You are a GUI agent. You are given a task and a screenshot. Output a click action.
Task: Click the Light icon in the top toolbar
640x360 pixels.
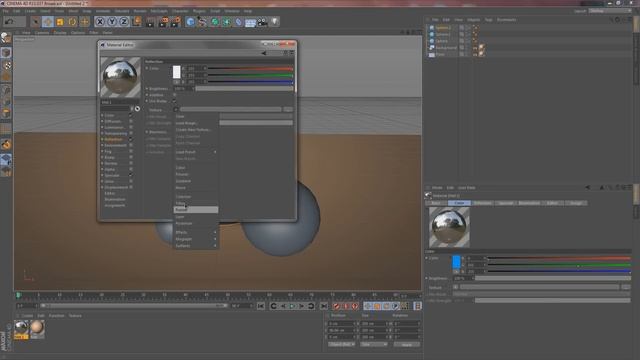coord(275,22)
